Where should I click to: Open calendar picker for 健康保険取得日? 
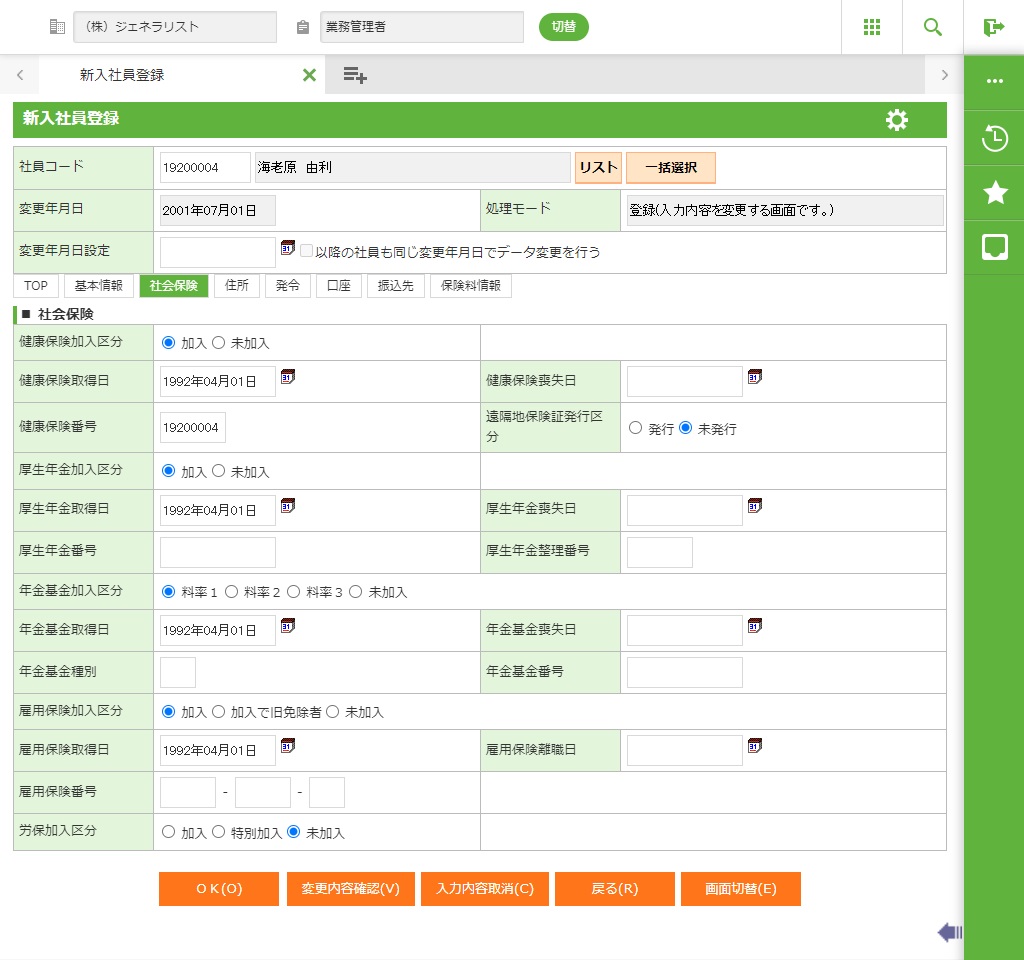288,377
